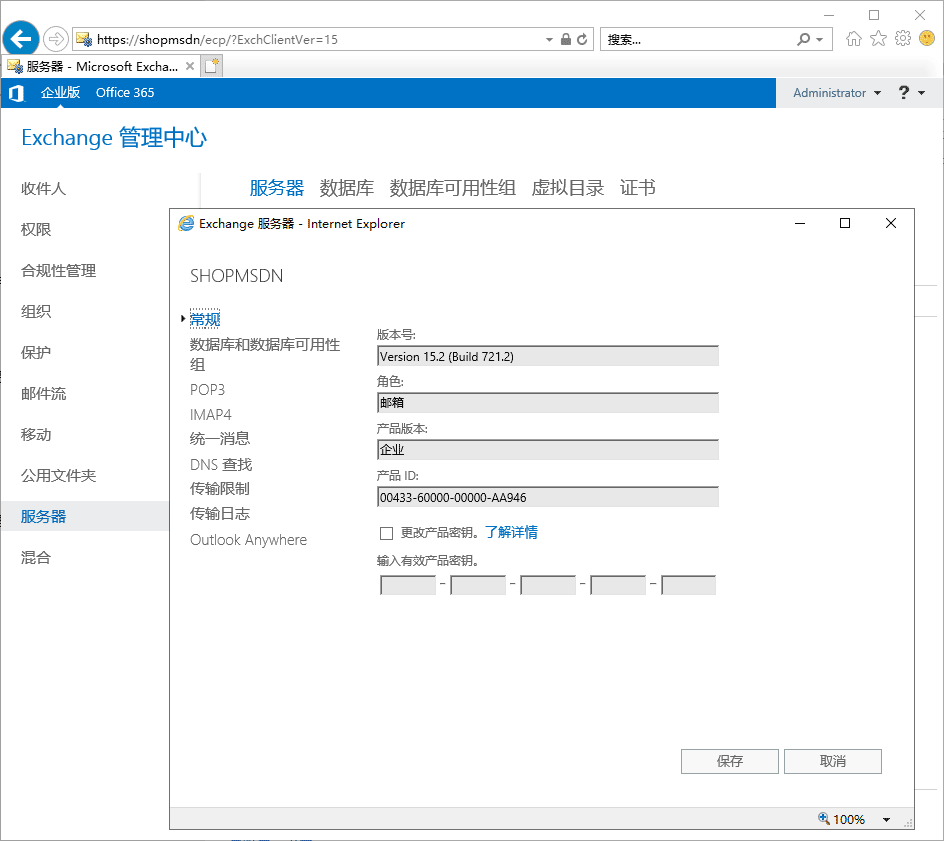Screen dimensions: 944x841
Task: Open the browser Home icon
Action: pyautogui.click(x=853, y=39)
